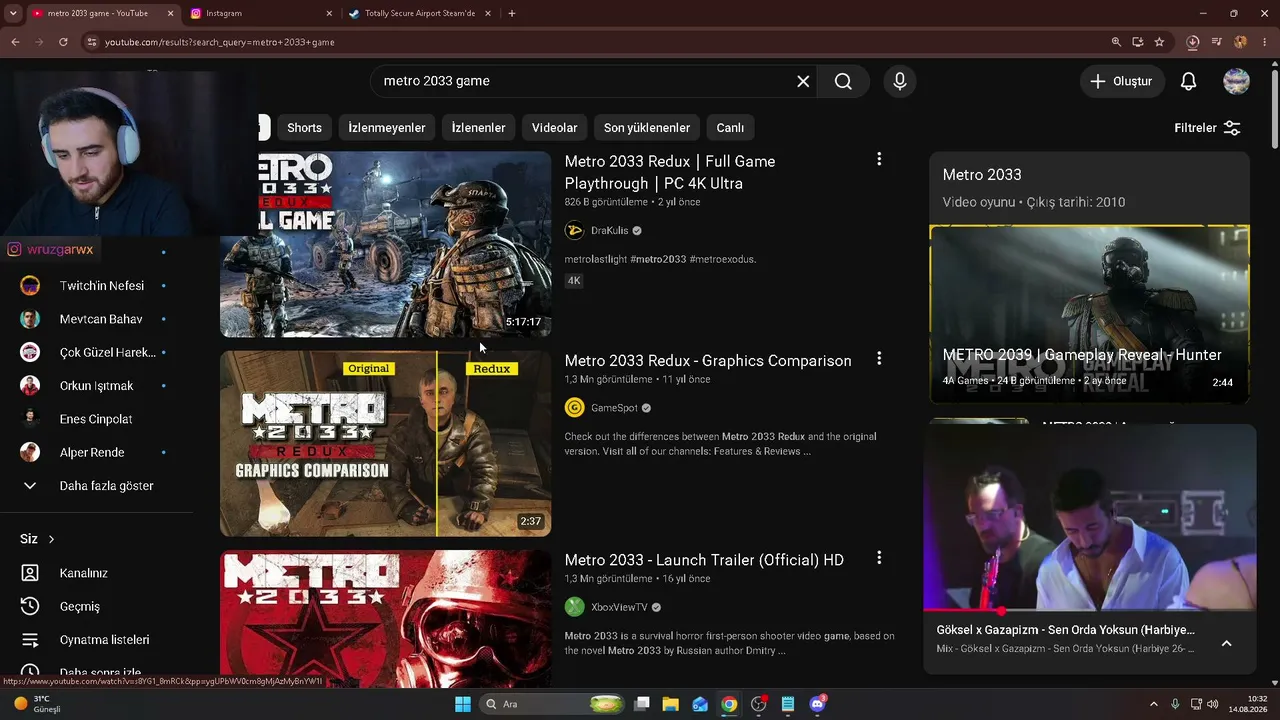This screenshot has width=1280, height=720.
Task: Open the Chrome tab search dropdown
Action: 13,14
